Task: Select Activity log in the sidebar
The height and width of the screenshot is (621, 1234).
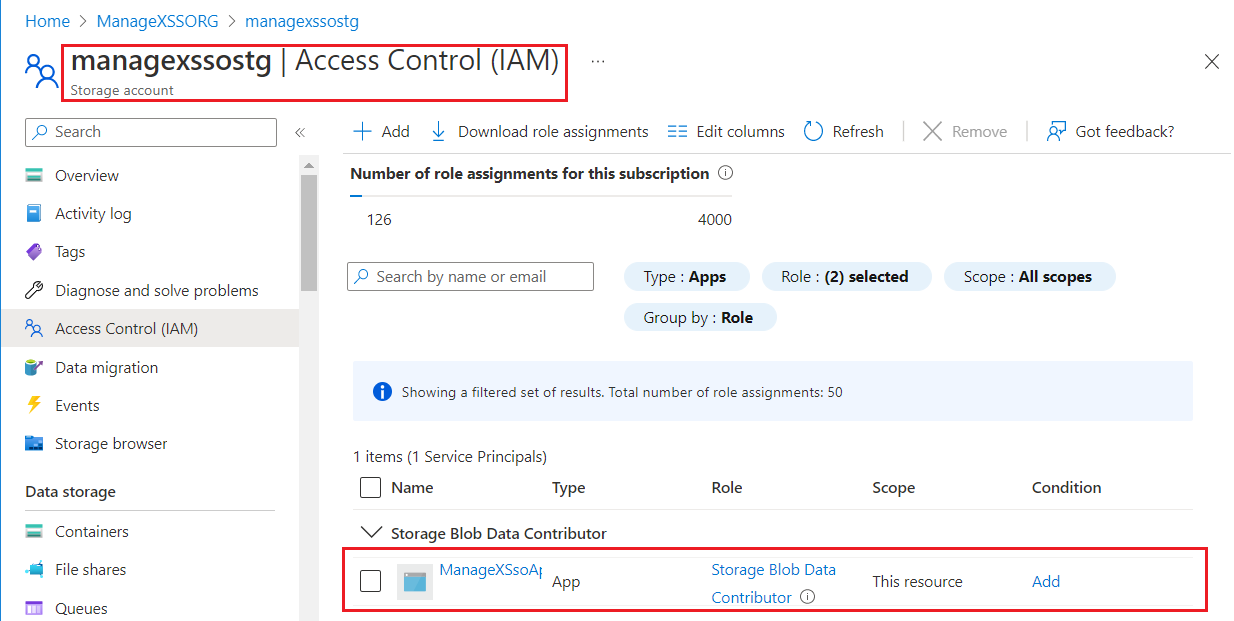Action: tap(92, 213)
